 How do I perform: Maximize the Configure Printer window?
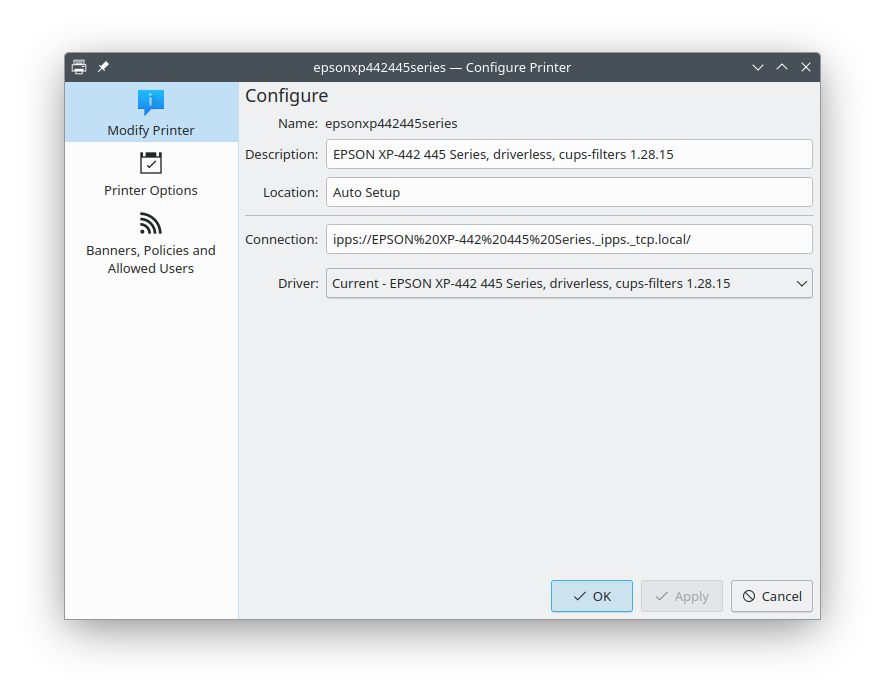[x=782, y=67]
